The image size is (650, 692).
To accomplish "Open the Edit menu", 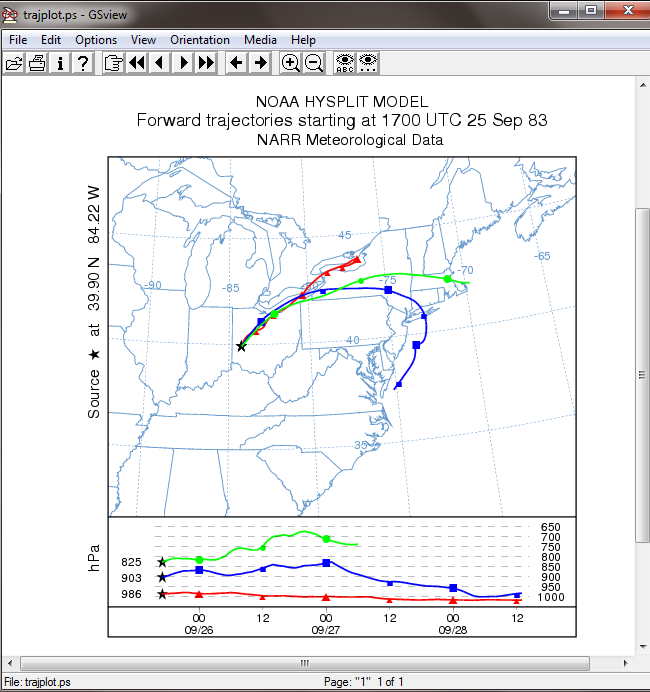I will [x=51, y=40].
